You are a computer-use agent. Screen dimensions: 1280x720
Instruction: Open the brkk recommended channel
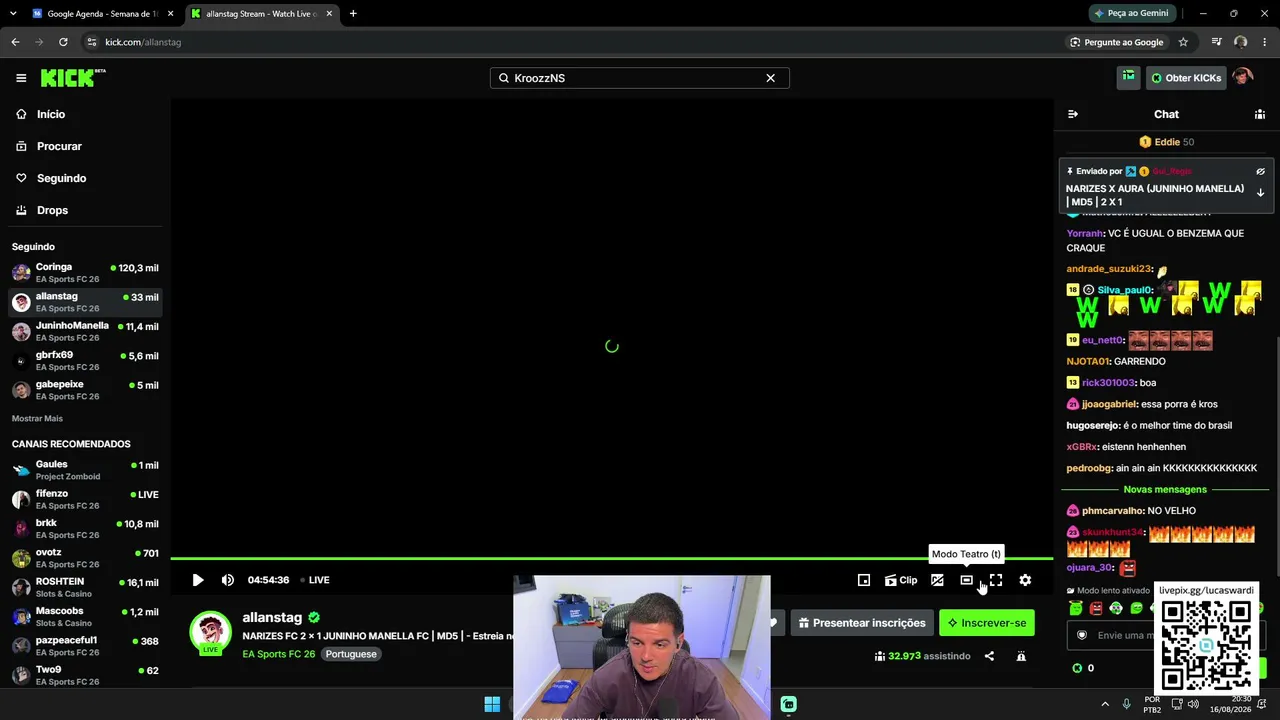(85, 528)
